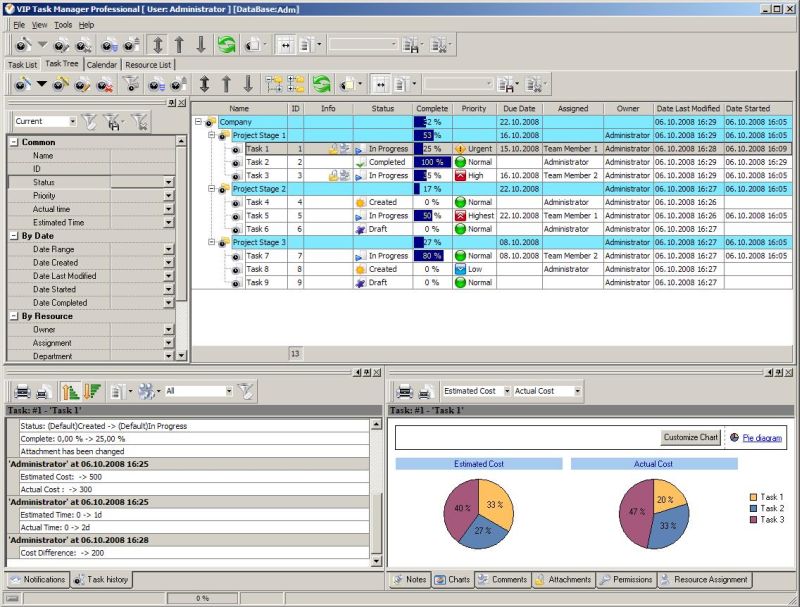Click the green Refresh icon in Task Tree toolbar
This screenshot has height=607, width=800.
pos(321,85)
